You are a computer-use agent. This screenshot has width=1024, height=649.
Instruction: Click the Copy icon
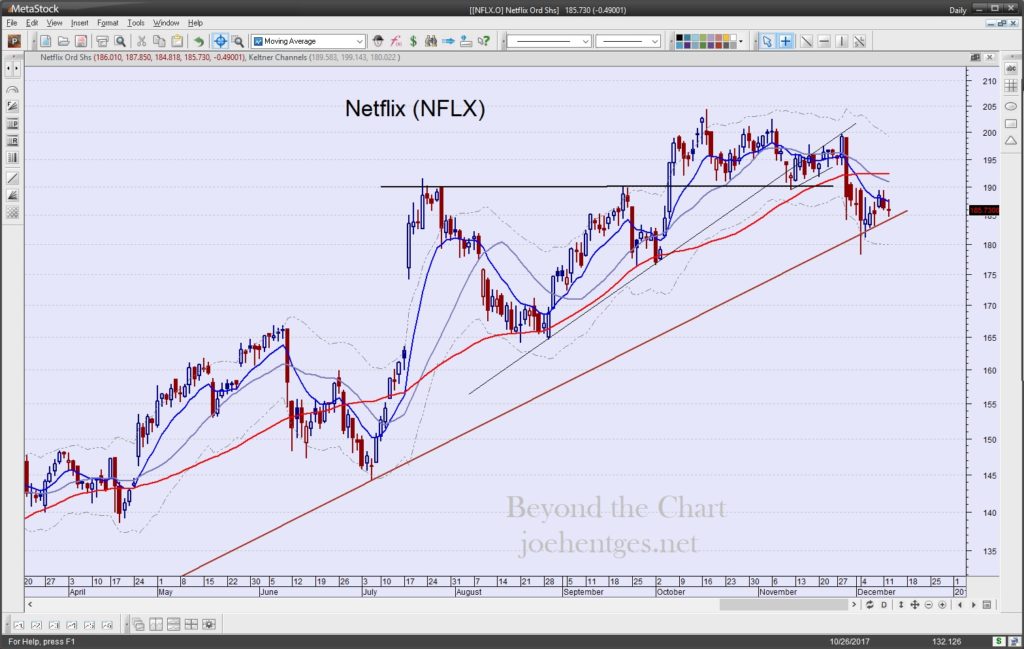159,41
